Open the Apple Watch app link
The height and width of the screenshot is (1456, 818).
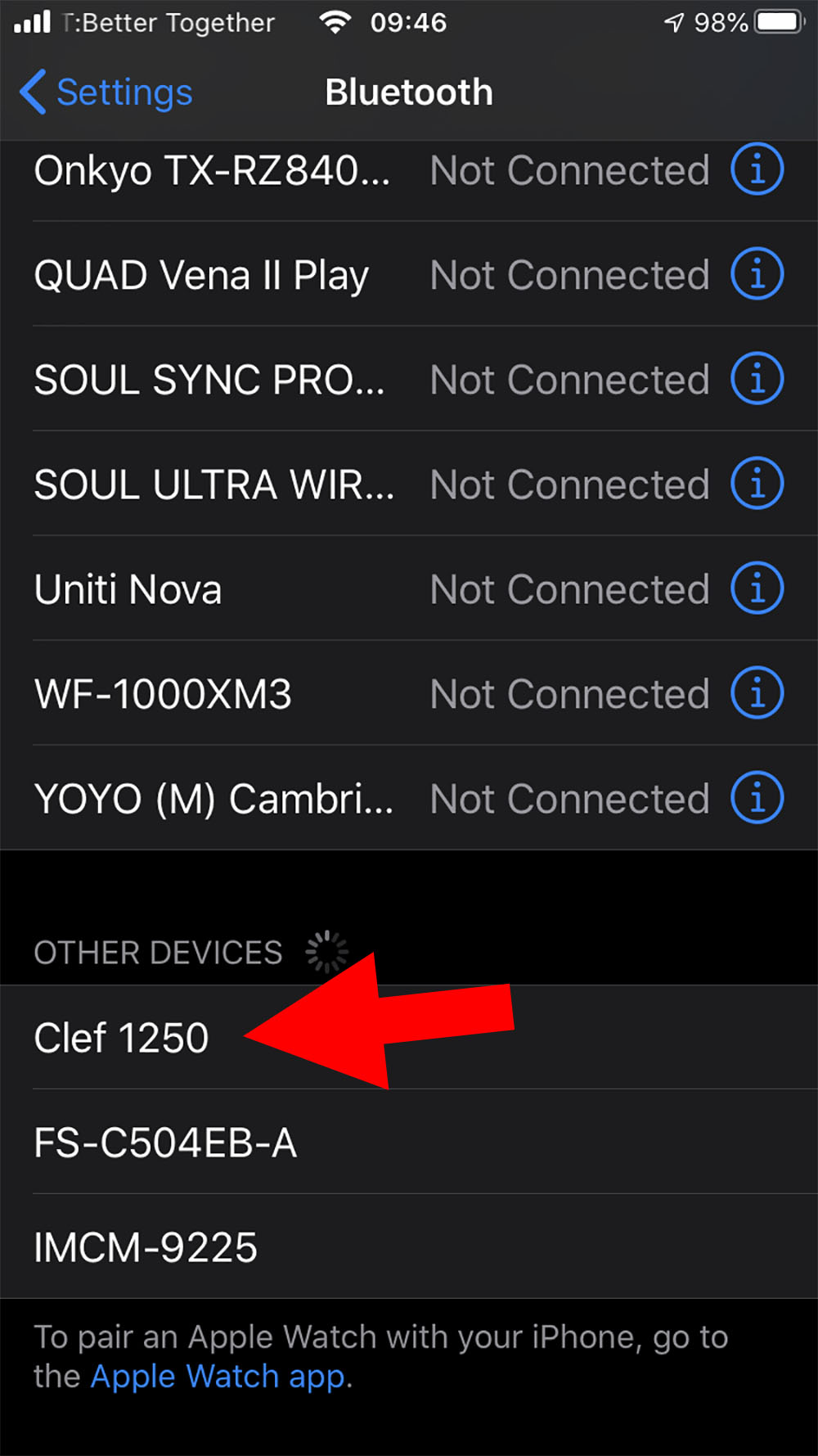(x=218, y=1377)
